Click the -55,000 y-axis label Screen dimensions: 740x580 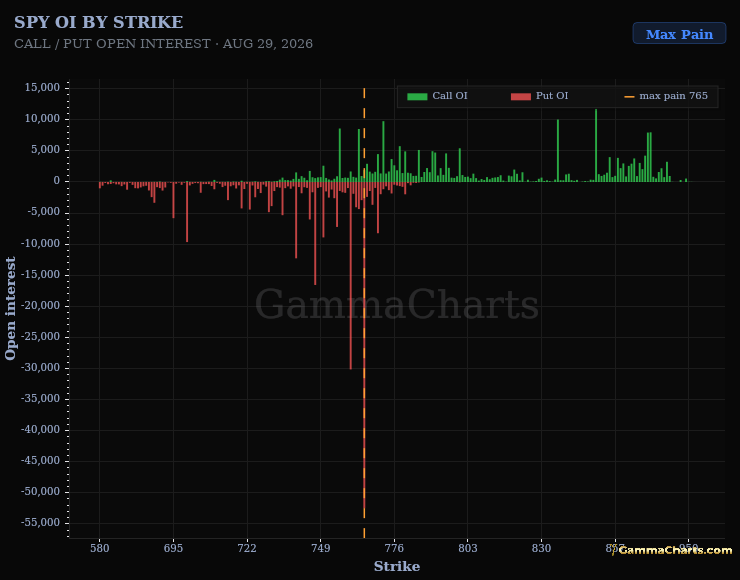tap(41, 522)
